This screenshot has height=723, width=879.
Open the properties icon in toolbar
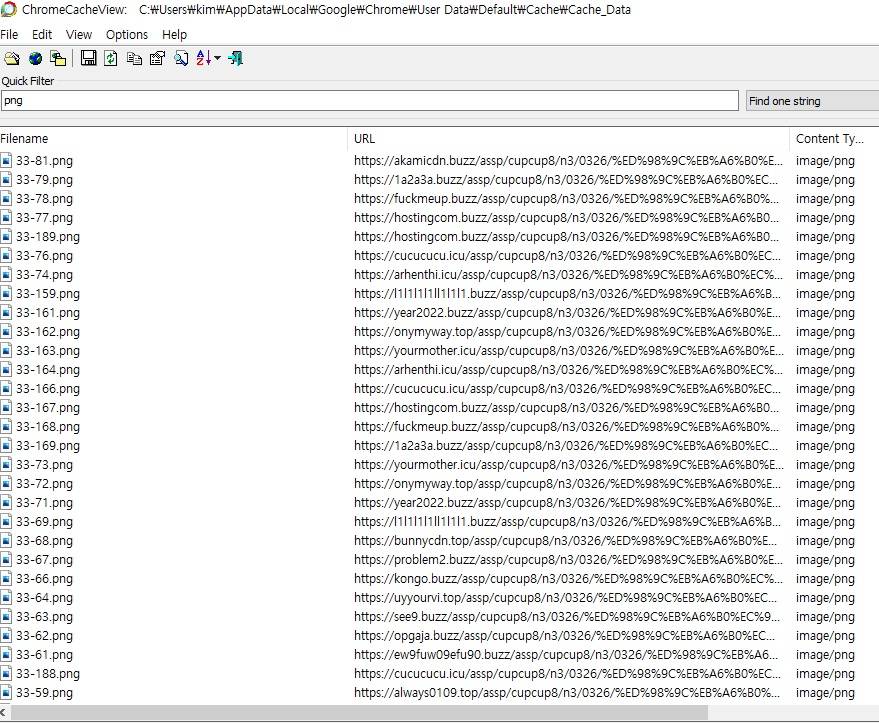(x=157, y=59)
